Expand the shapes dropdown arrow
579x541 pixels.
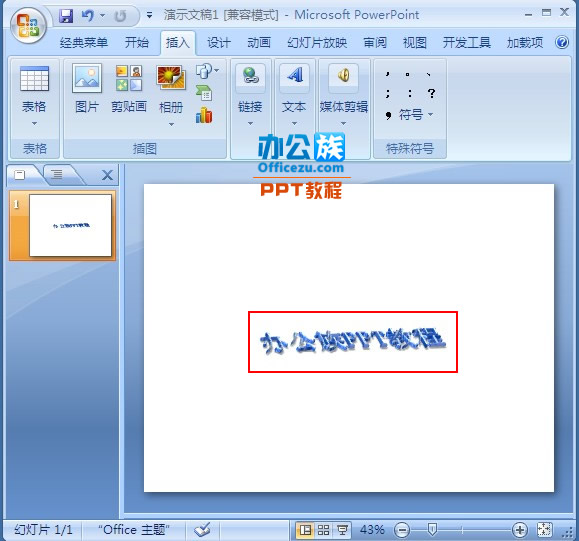click(216, 70)
